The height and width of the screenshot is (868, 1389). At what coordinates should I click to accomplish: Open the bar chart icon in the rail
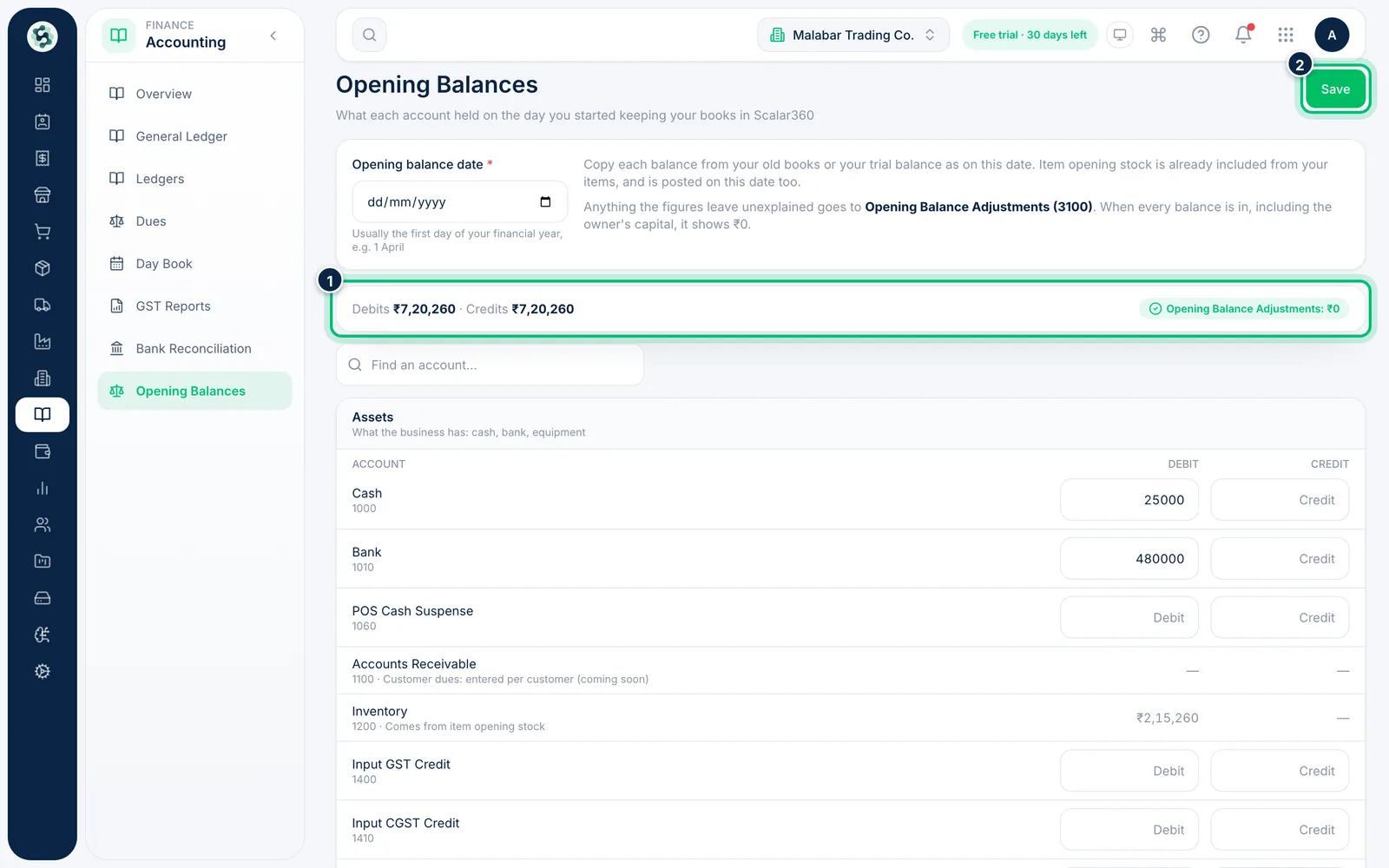[42, 488]
